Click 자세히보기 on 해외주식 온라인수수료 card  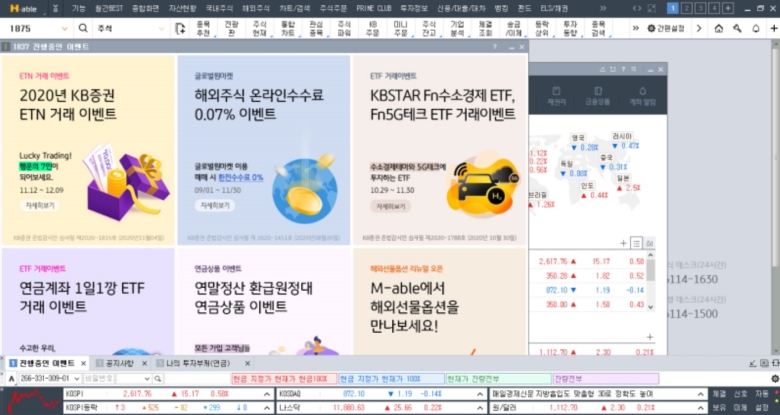[x=214, y=206]
